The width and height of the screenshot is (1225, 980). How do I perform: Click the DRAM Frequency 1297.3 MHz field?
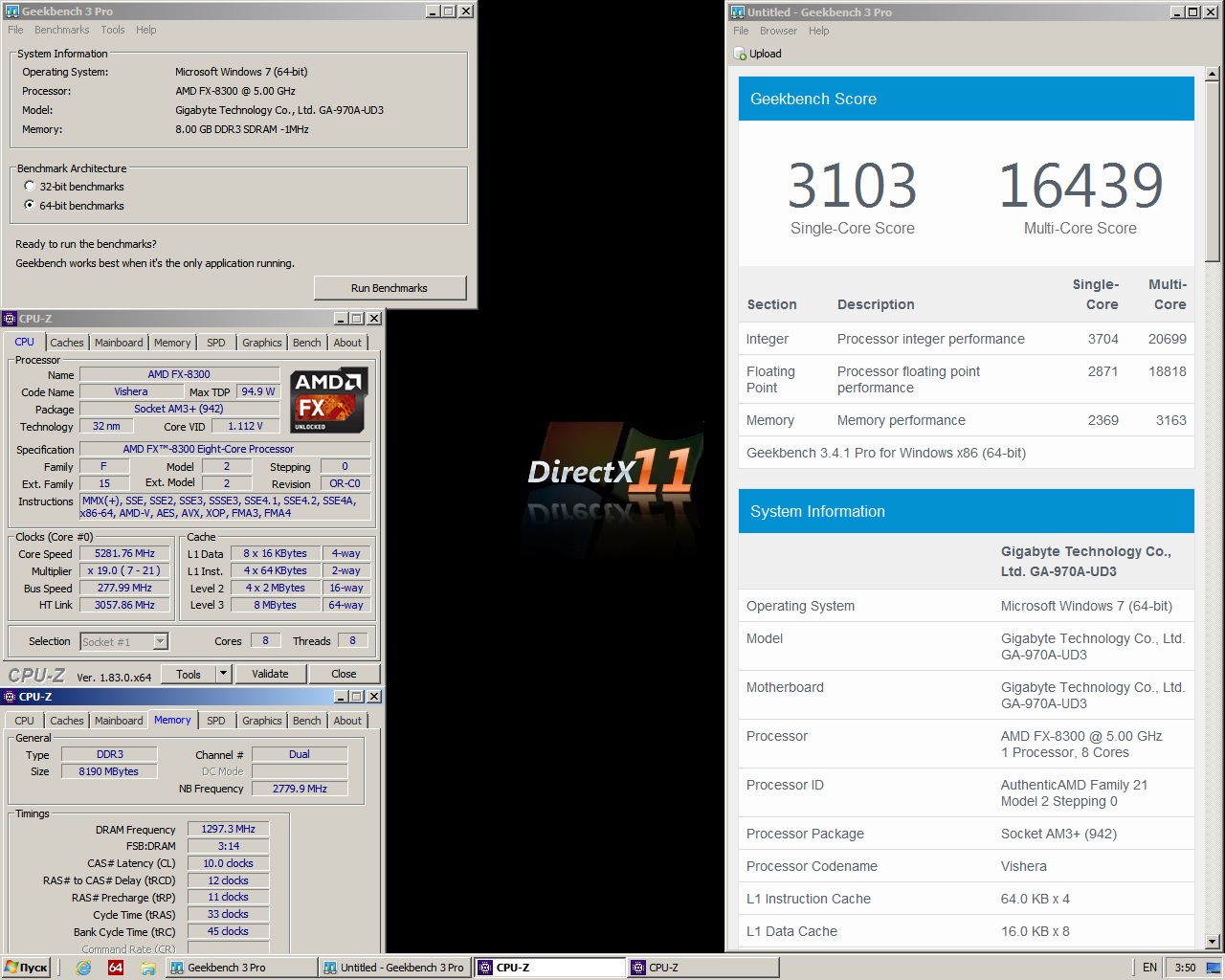[x=229, y=829]
